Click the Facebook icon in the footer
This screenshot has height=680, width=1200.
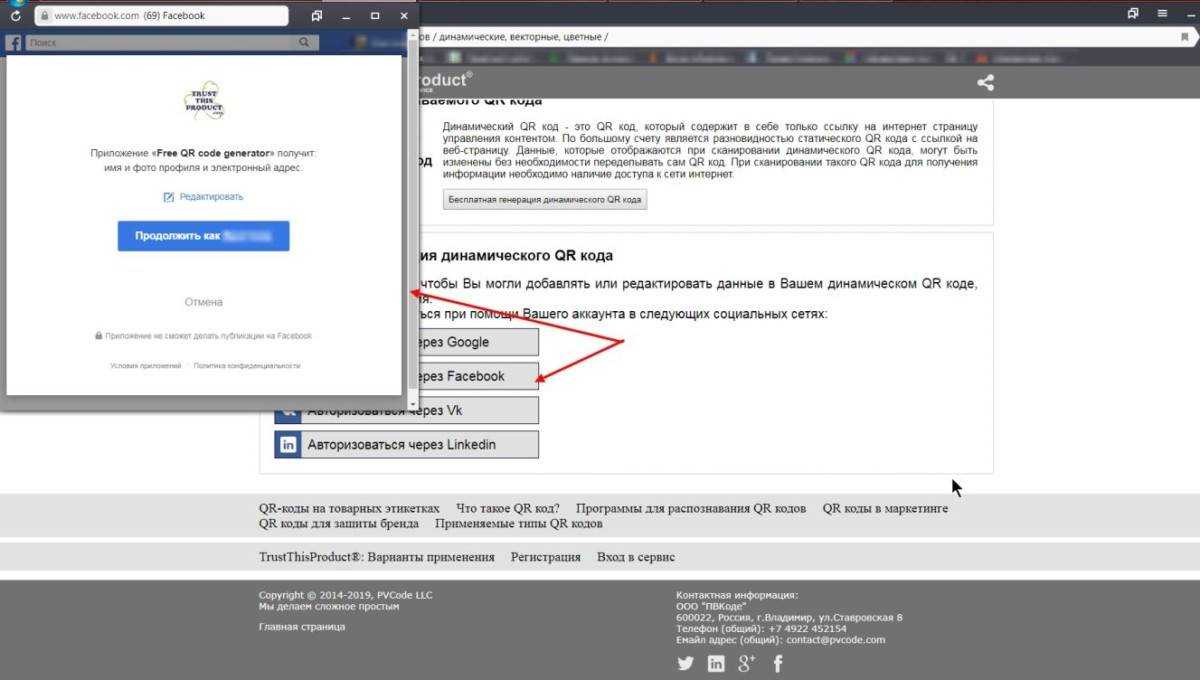click(x=777, y=663)
